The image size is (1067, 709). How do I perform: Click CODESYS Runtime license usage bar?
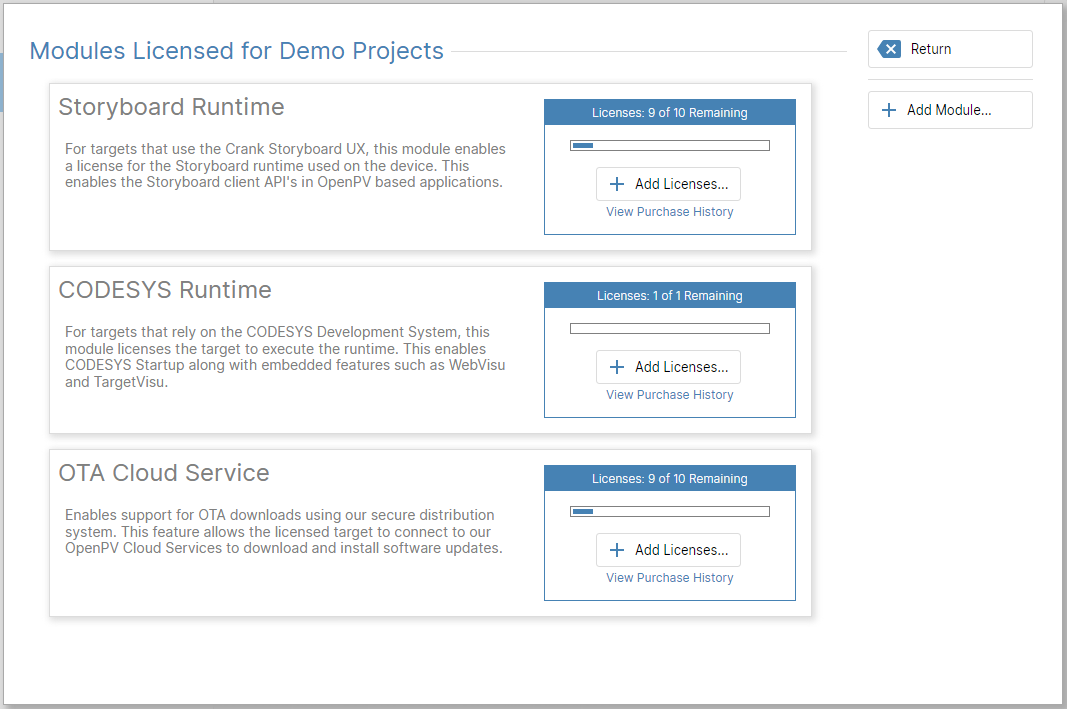pyautogui.click(x=670, y=329)
